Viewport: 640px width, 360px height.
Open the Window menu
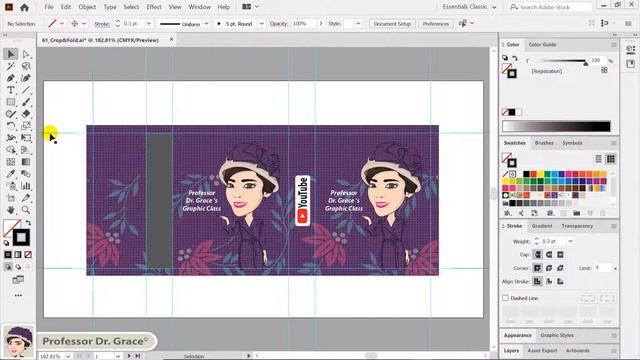199,7
